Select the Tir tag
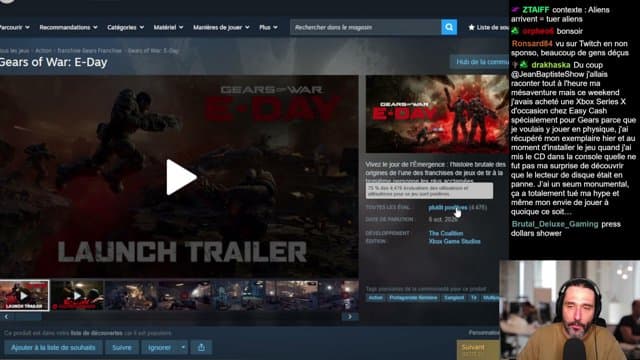This screenshot has height=360, width=640. (x=473, y=298)
